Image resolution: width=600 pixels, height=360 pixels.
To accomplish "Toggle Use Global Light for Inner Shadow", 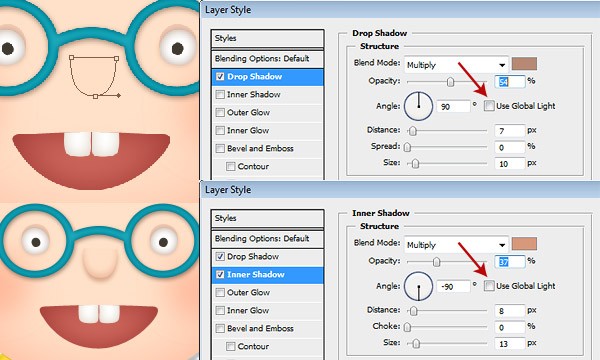I will click(489, 286).
